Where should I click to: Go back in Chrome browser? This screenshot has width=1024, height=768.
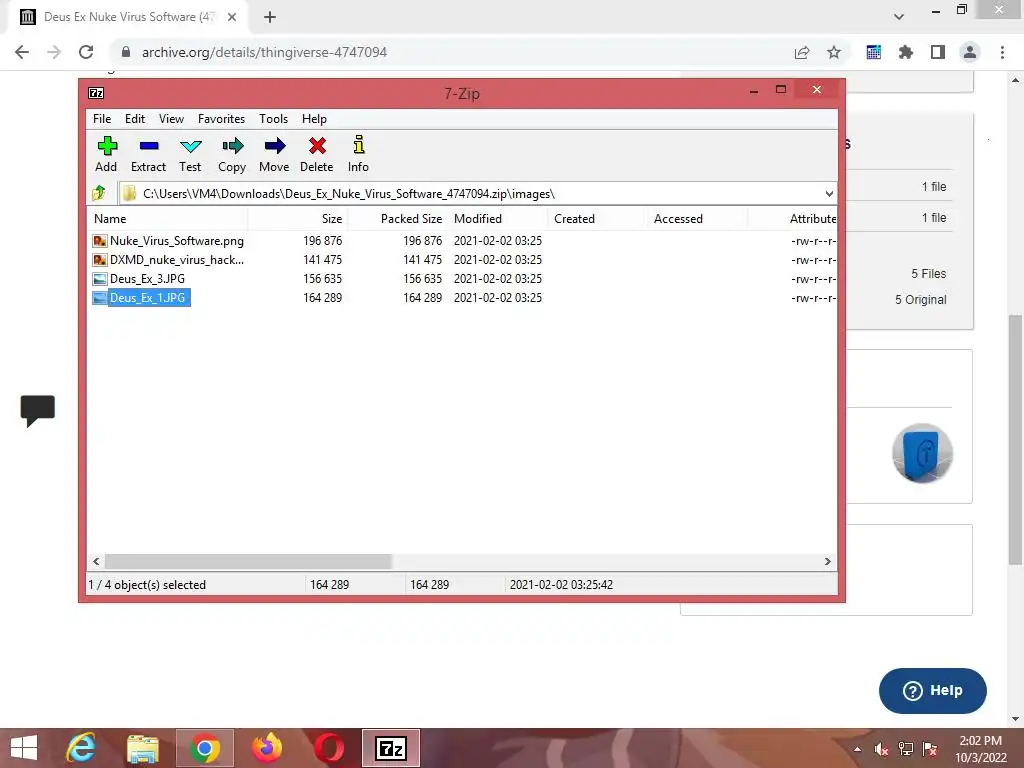[22, 52]
